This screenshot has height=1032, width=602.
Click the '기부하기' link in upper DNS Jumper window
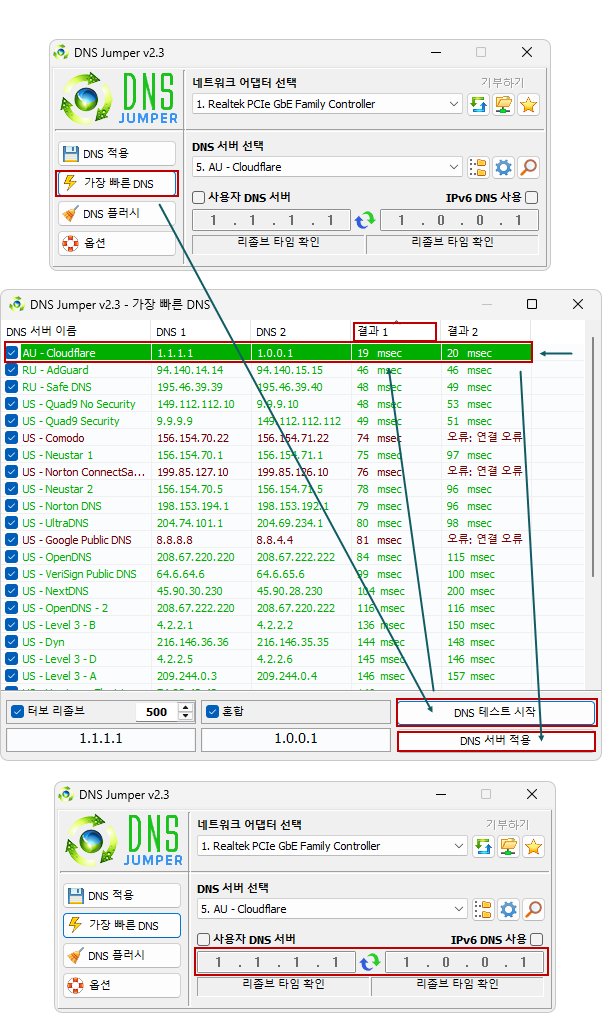click(502, 82)
